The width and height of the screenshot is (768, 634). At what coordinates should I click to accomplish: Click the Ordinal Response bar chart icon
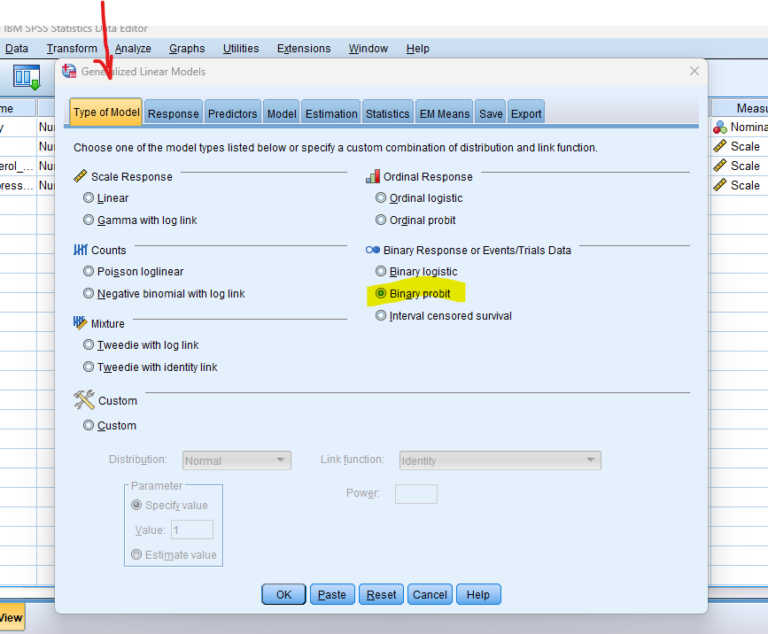(373, 176)
